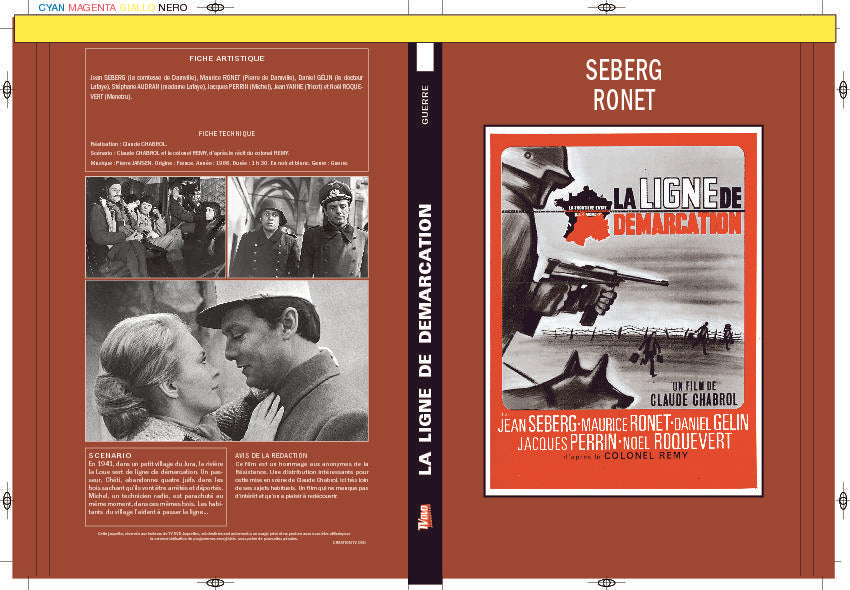This screenshot has width=850, height=590.
Task: Select the GIALLO color label
Action: [x=137, y=8]
